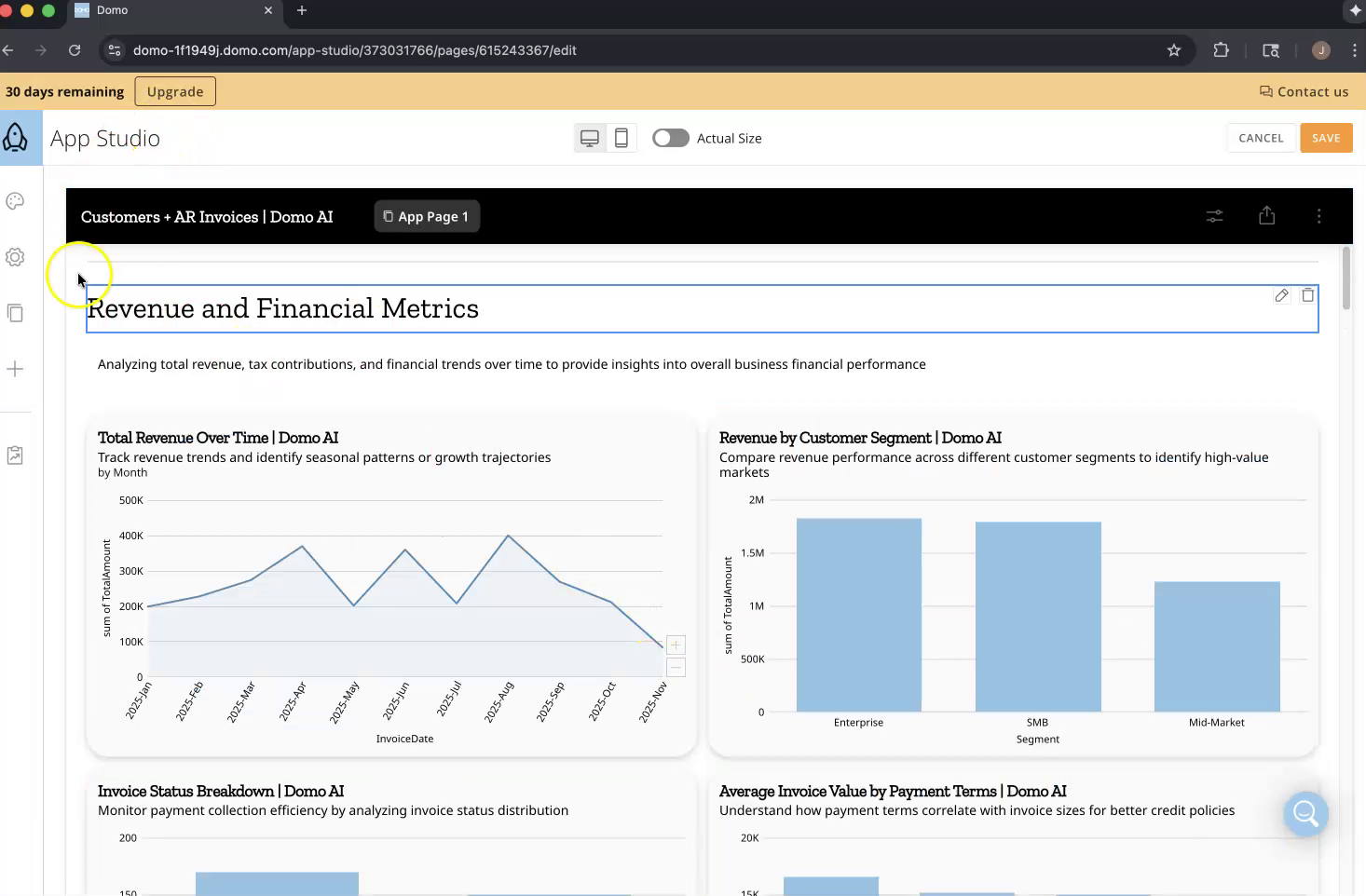Click the 30 days remaining text
The width and height of the screenshot is (1366, 896).
(x=65, y=91)
